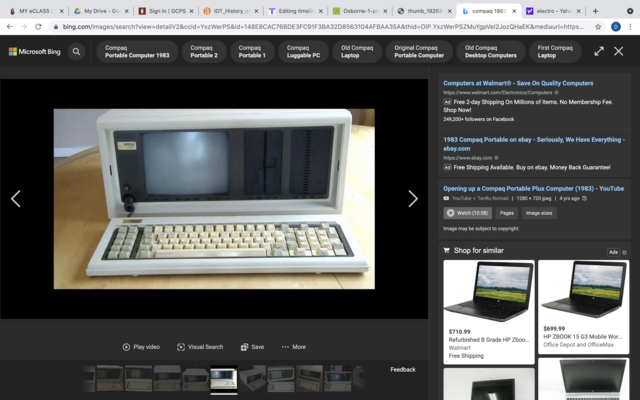Select the Old Compaq Laptop suggestion
This screenshot has width=640, height=400.
pyautogui.click(x=357, y=51)
